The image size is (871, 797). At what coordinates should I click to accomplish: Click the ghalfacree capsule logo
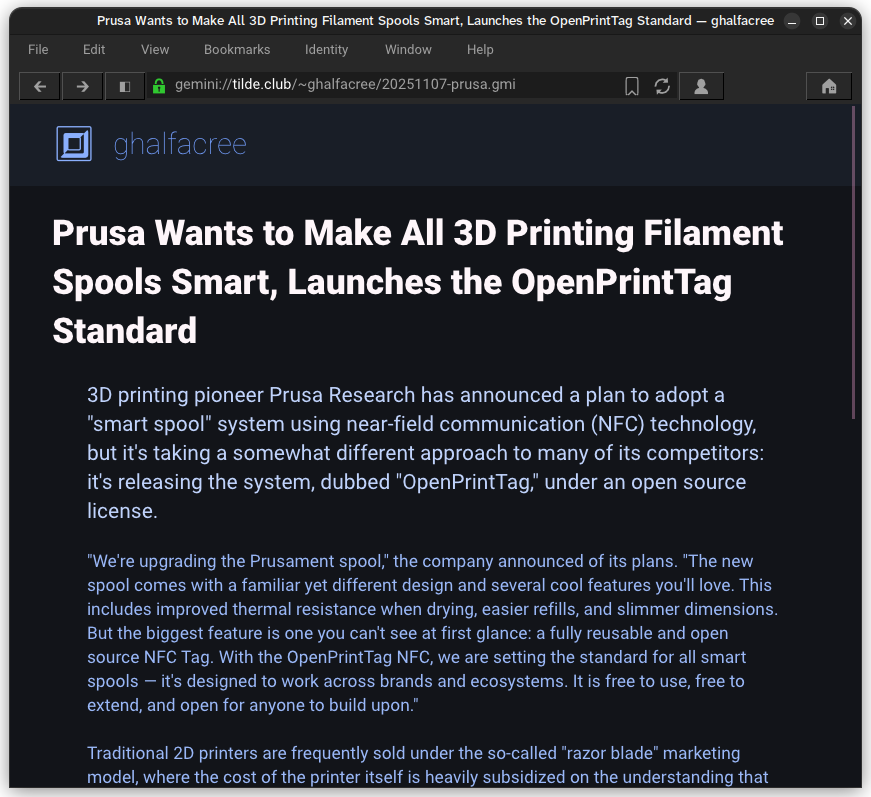(x=74, y=143)
